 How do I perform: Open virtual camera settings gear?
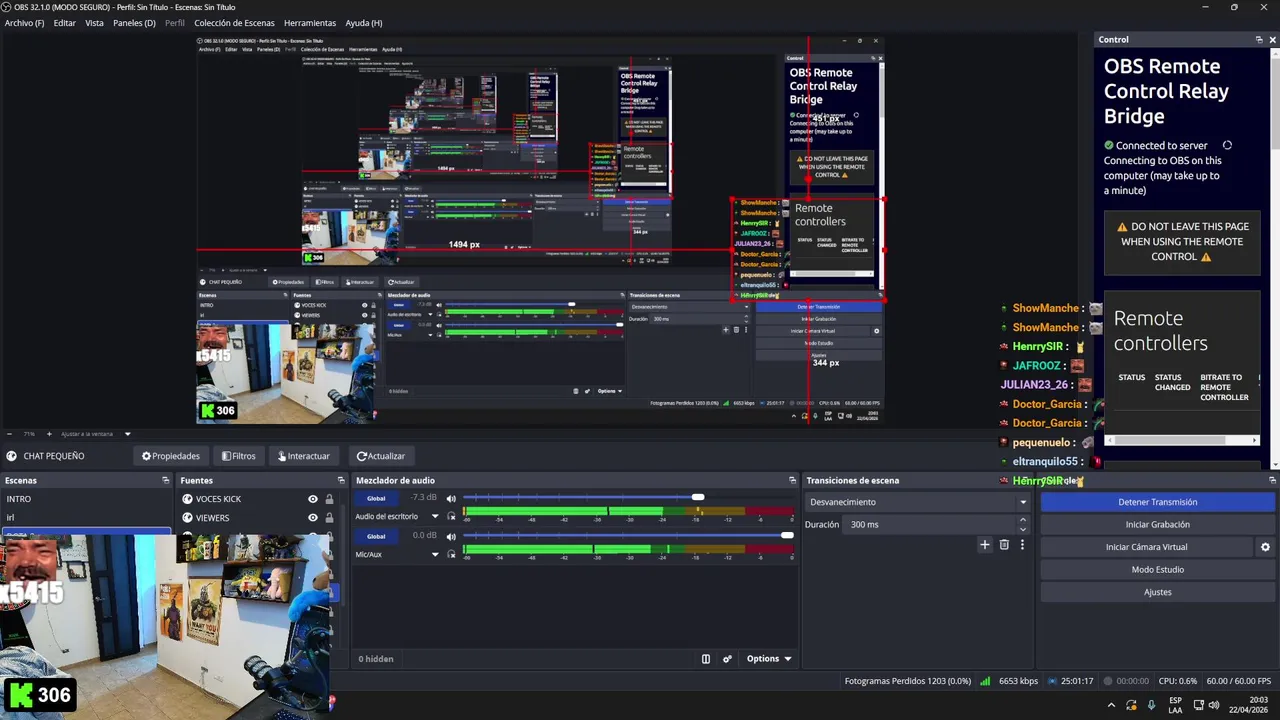(1265, 547)
